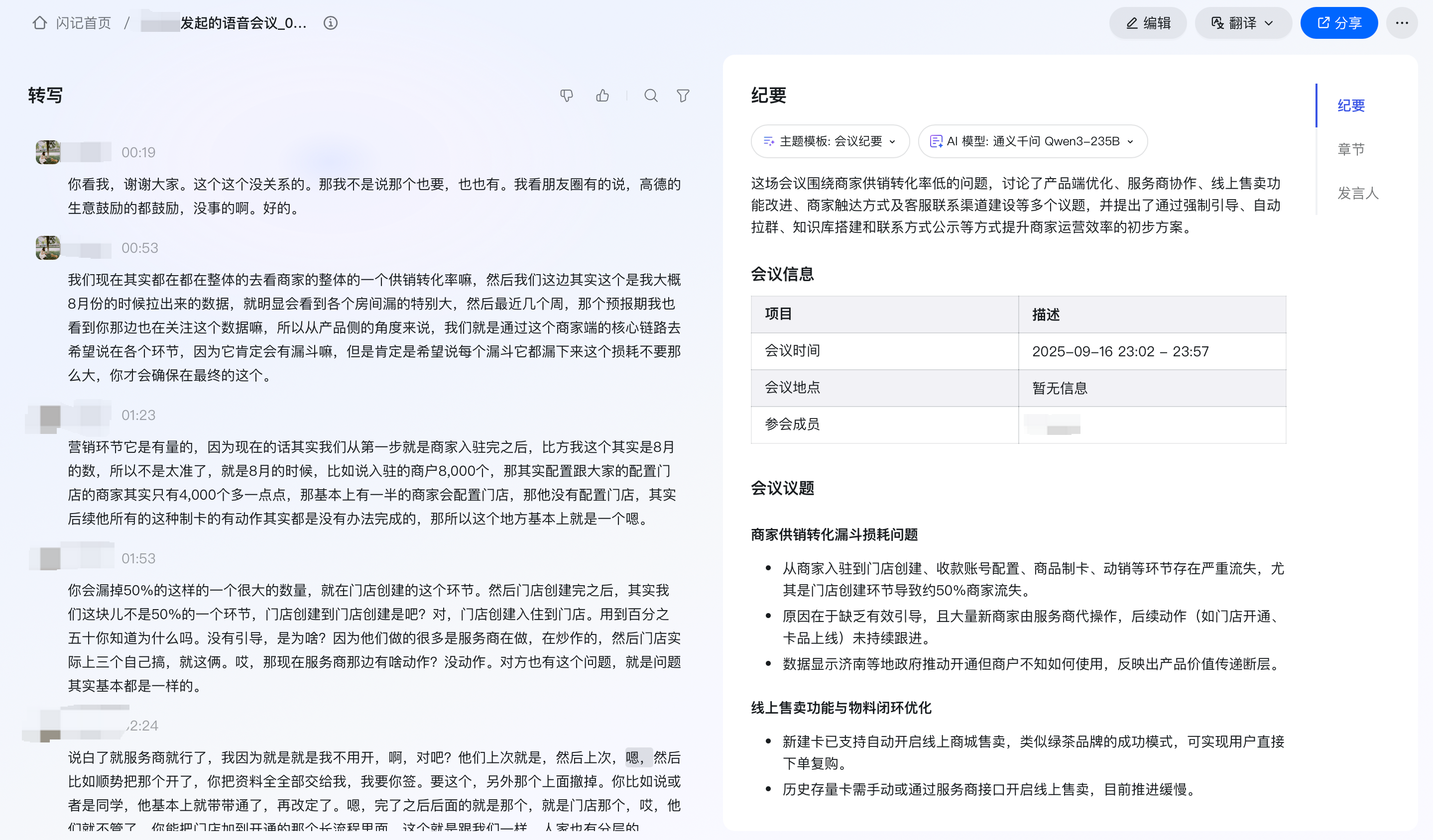Click the 项目 column header

884,314
